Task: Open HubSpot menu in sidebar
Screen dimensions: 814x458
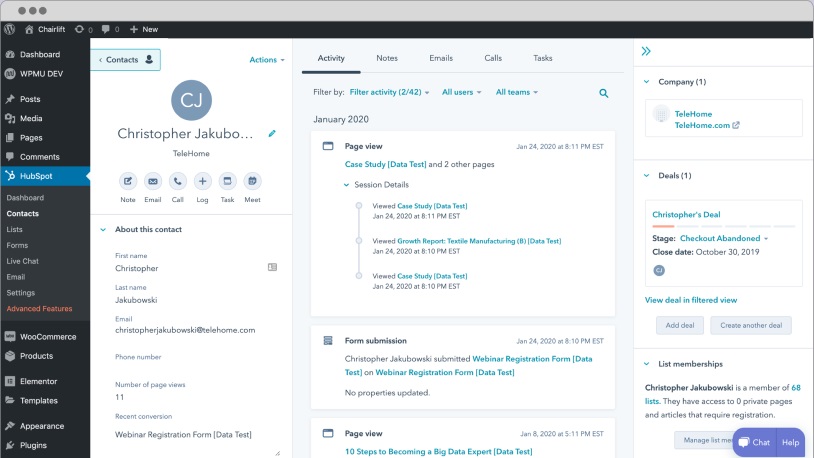Action: [x=45, y=176]
